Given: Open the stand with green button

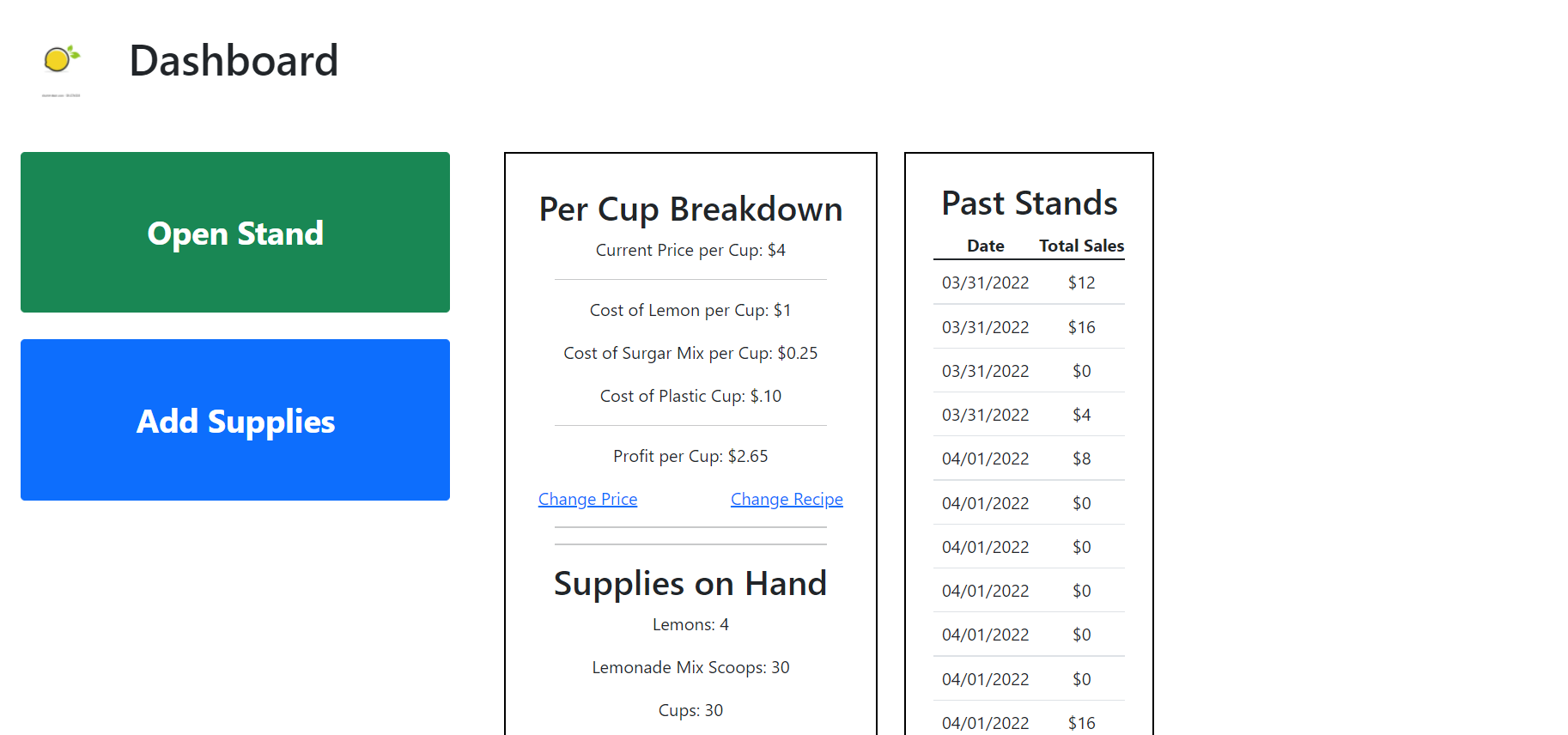Looking at the screenshot, I should pyautogui.click(x=235, y=233).
